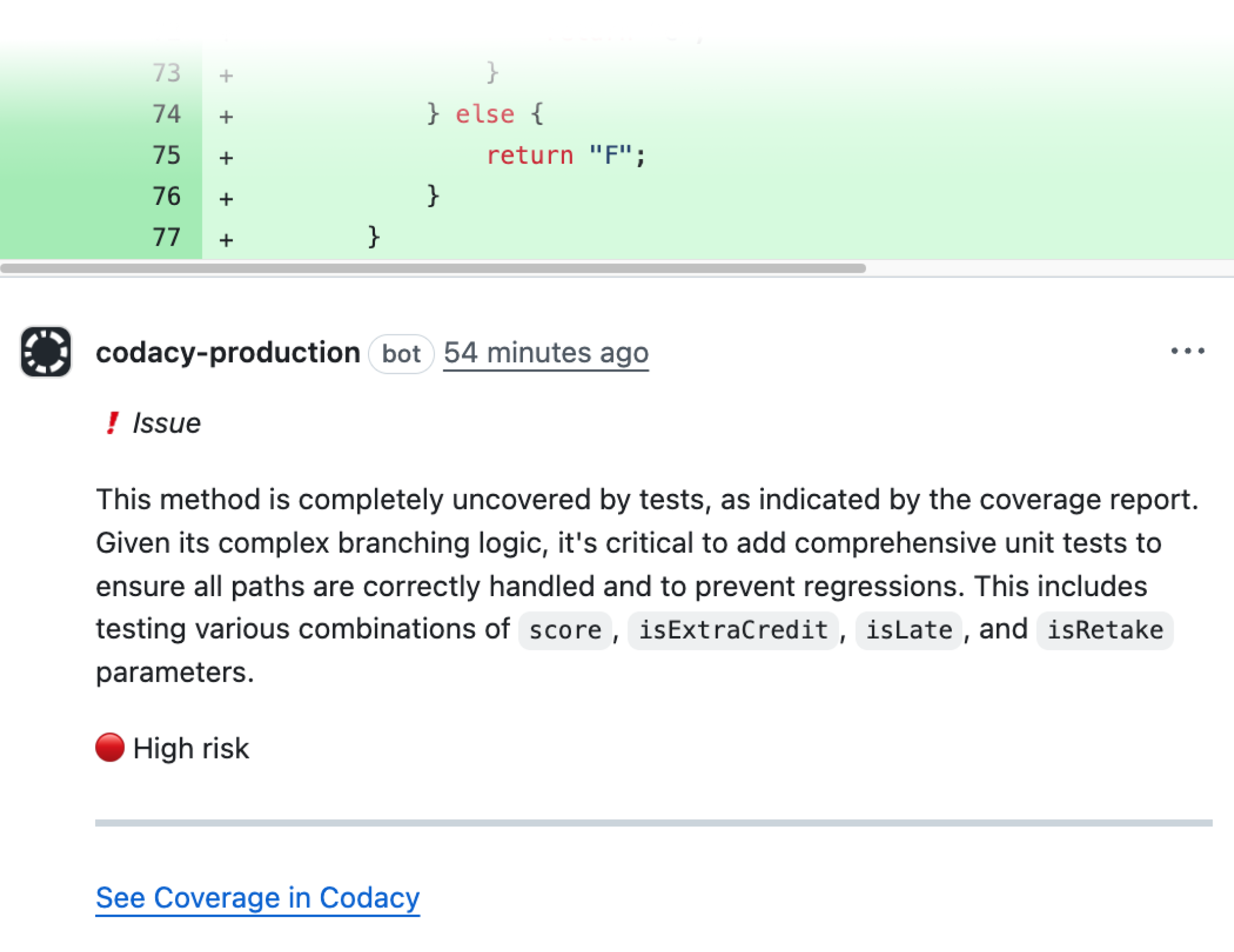
Task: Click the red High risk indicator dot
Action: coord(110,748)
